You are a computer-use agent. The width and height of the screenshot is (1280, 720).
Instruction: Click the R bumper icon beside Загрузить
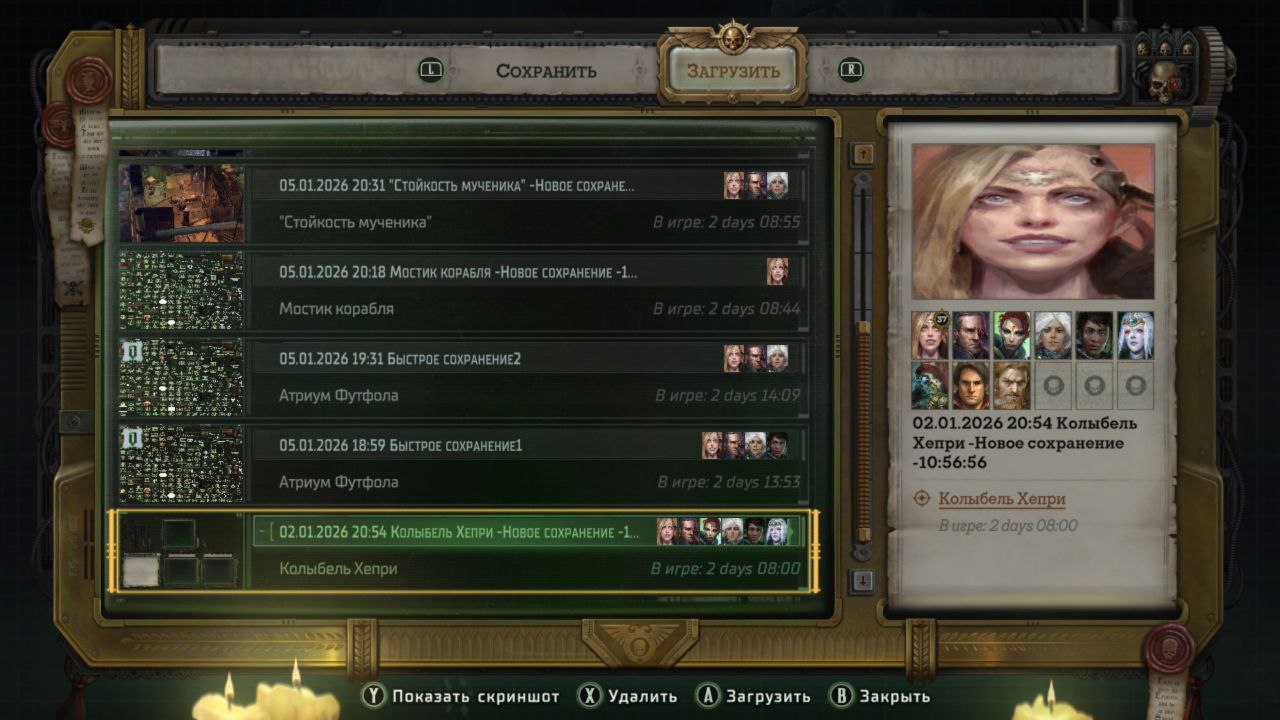tap(851, 70)
